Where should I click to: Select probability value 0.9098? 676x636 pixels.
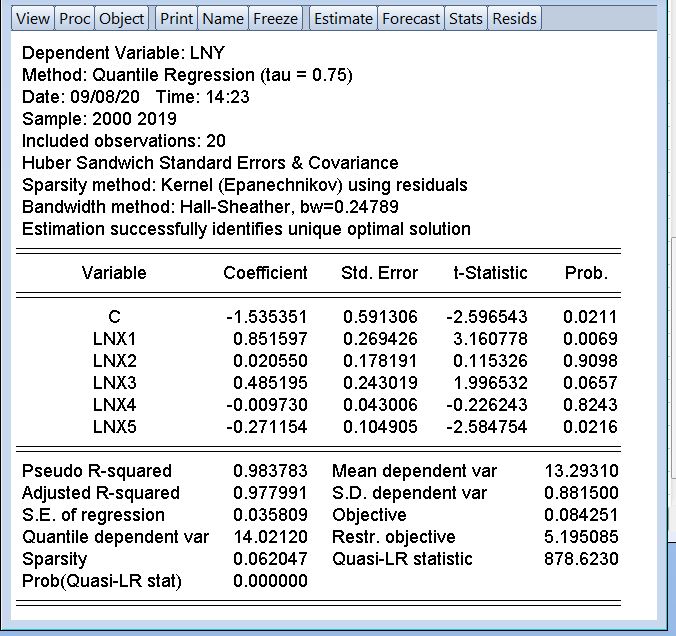coord(590,361)
